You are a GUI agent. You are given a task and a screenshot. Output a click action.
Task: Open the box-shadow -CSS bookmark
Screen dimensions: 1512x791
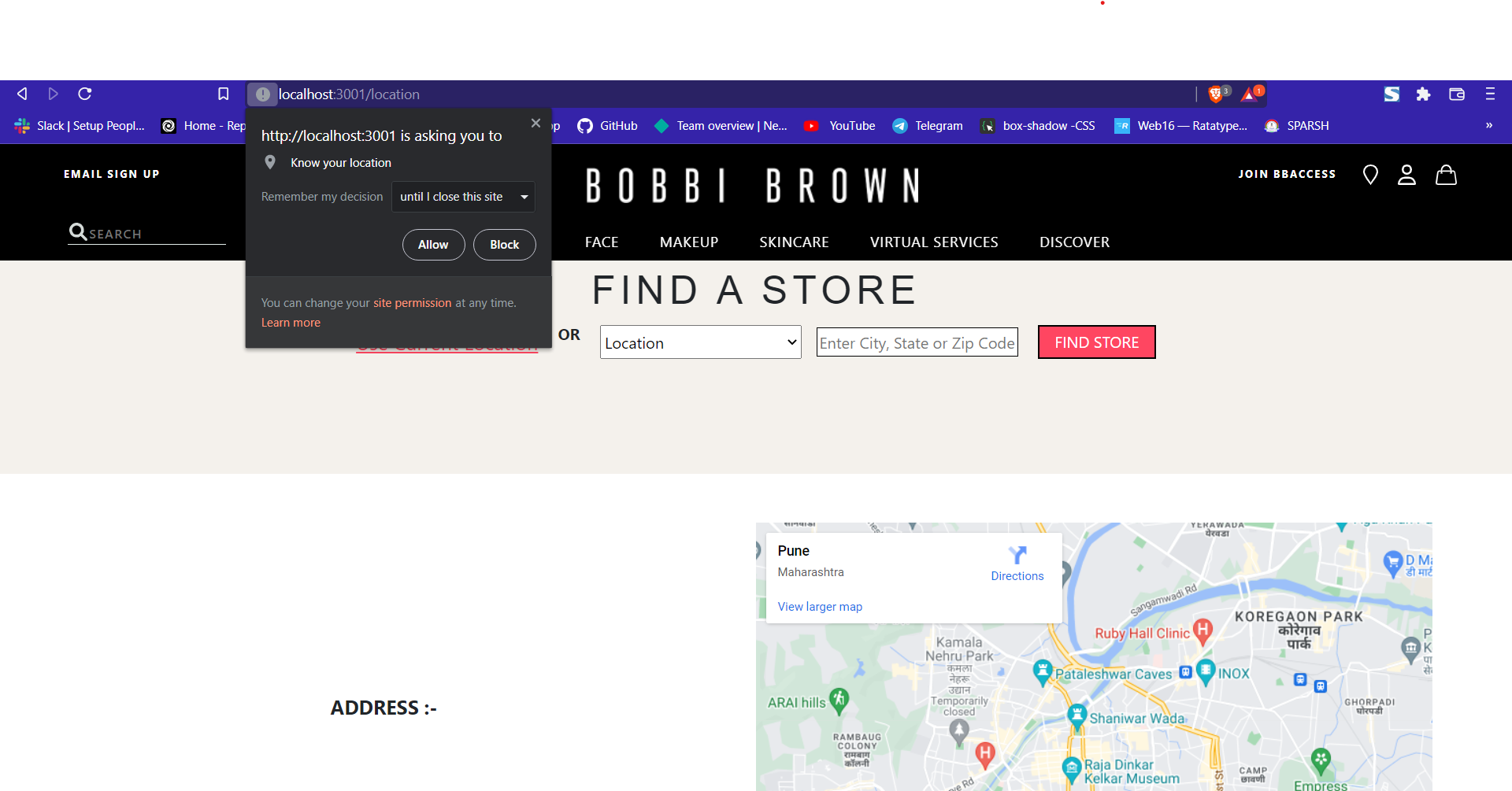click(x=1037, y=126)
